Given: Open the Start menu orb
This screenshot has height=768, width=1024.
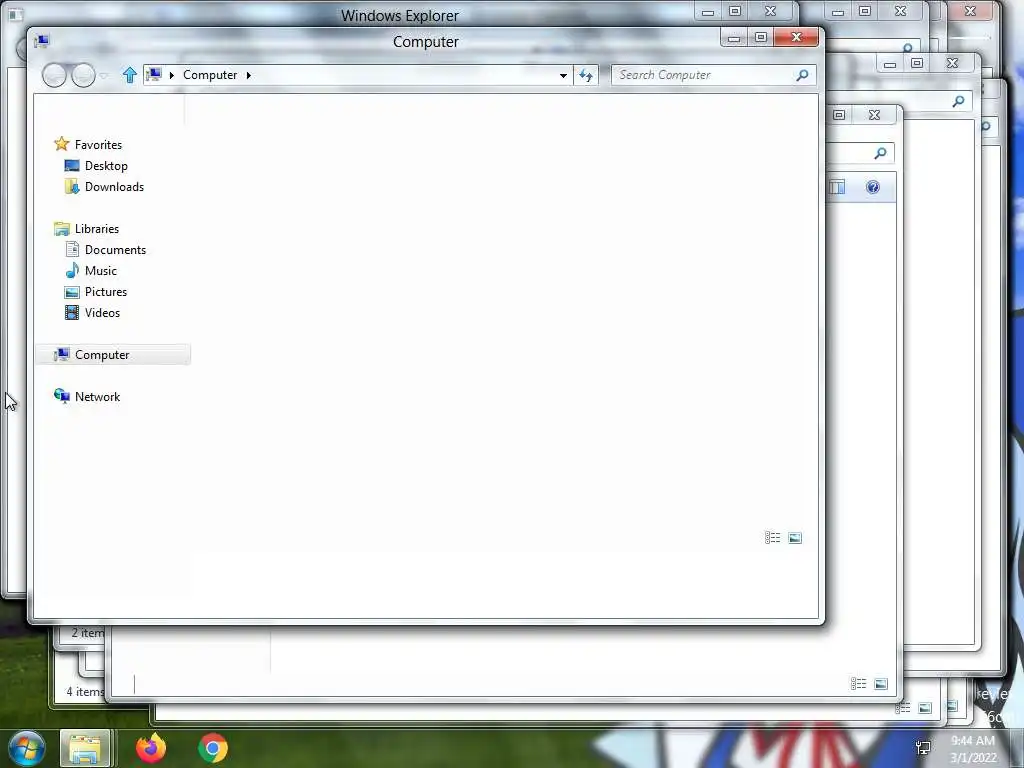Looking at the screenshot, I should [26, 748].
